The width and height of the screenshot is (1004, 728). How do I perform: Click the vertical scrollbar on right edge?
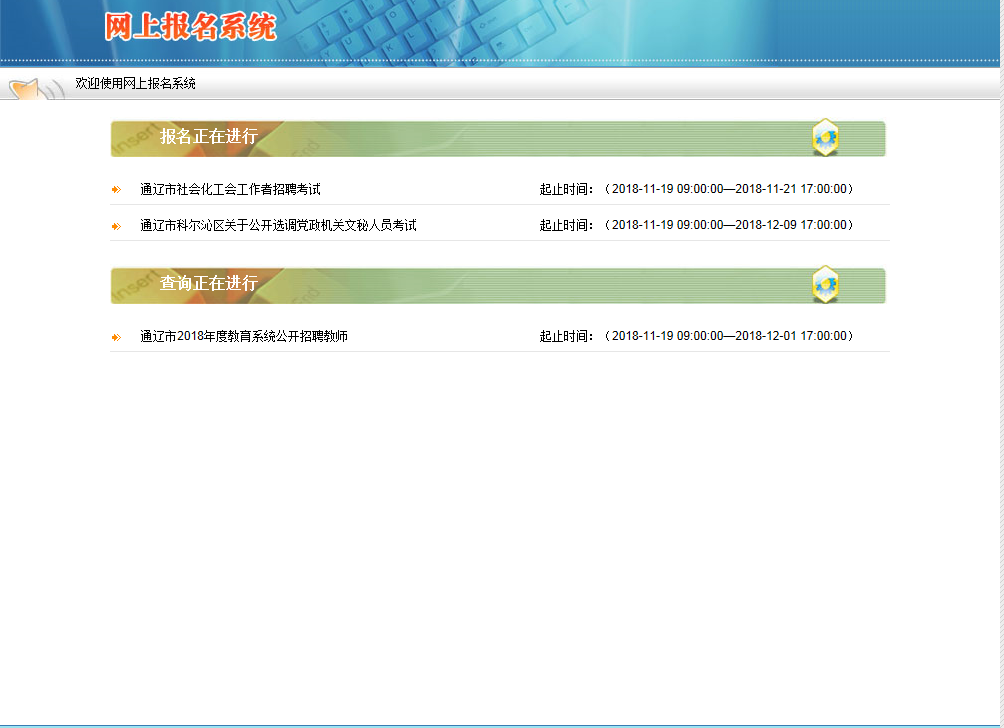coord(999,400)
